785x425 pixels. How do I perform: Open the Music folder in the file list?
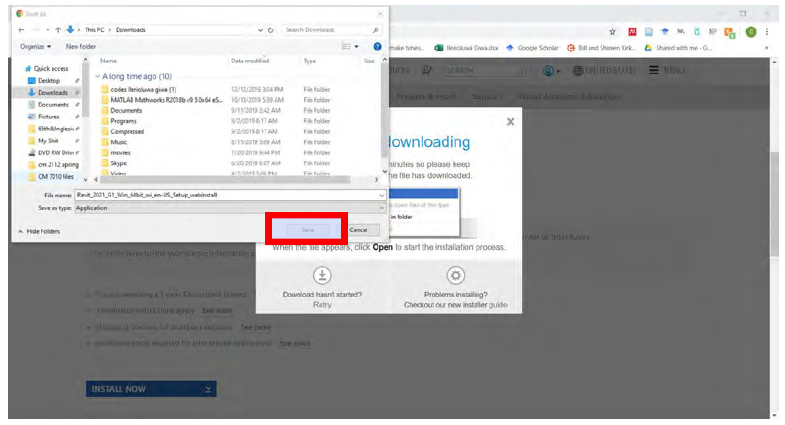point(119,142)
